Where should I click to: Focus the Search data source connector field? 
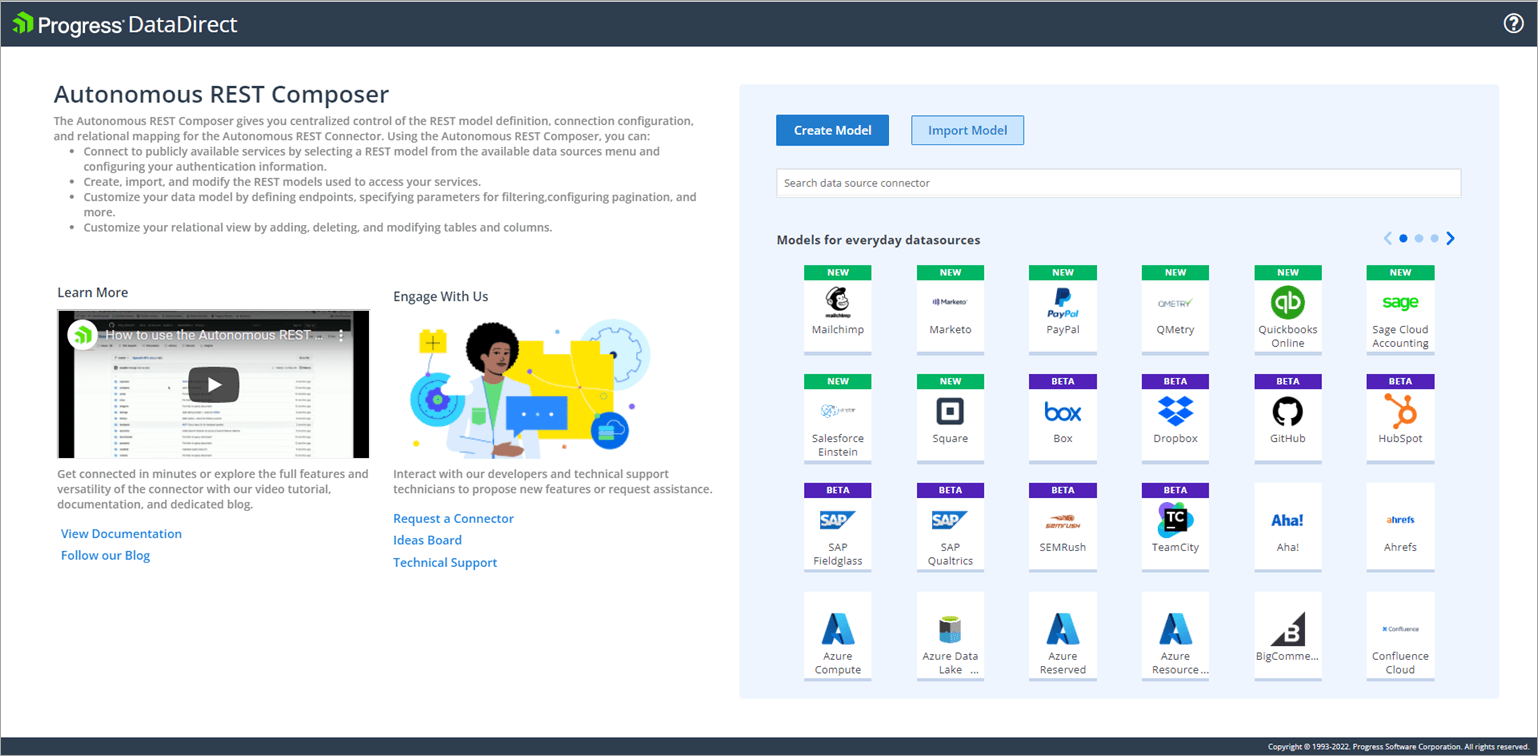[1118, 183]
